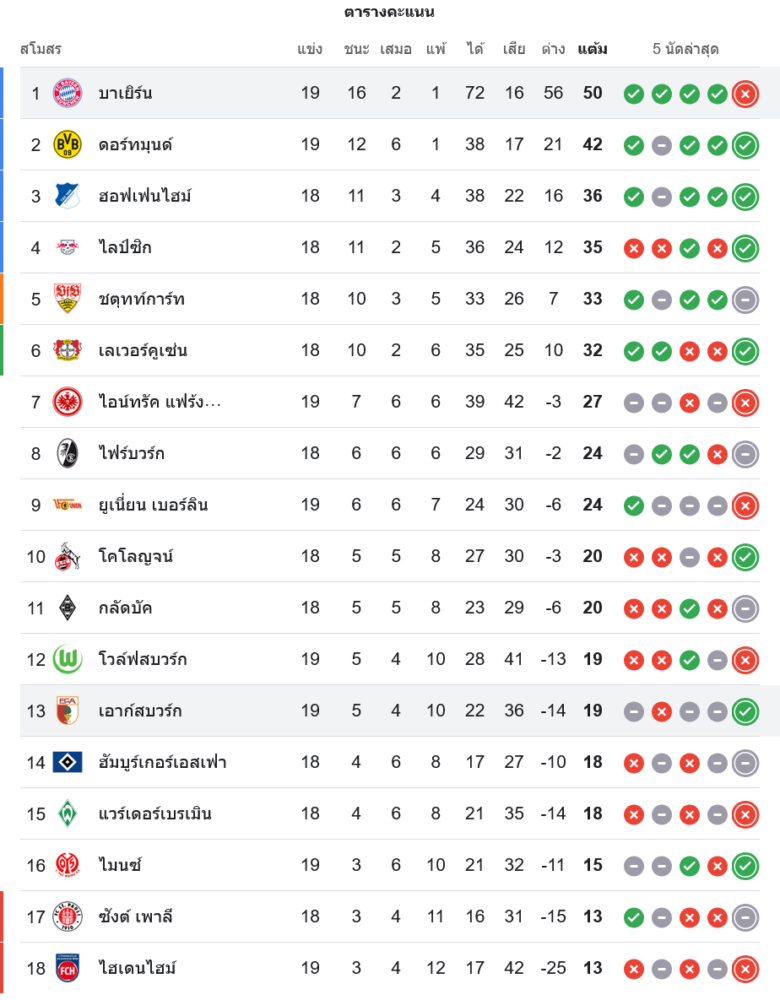Click the Hamburger SV diamond logo
This screenshot has height=1000, width=780.
67,762
